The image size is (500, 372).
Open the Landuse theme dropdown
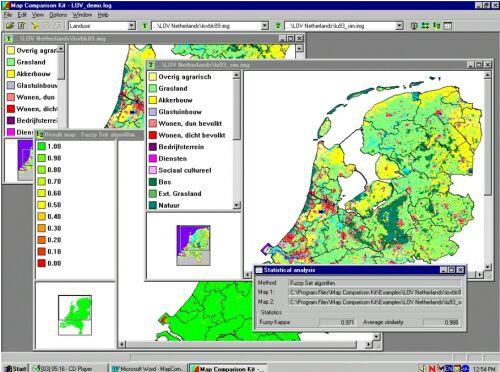click(132, 26)
